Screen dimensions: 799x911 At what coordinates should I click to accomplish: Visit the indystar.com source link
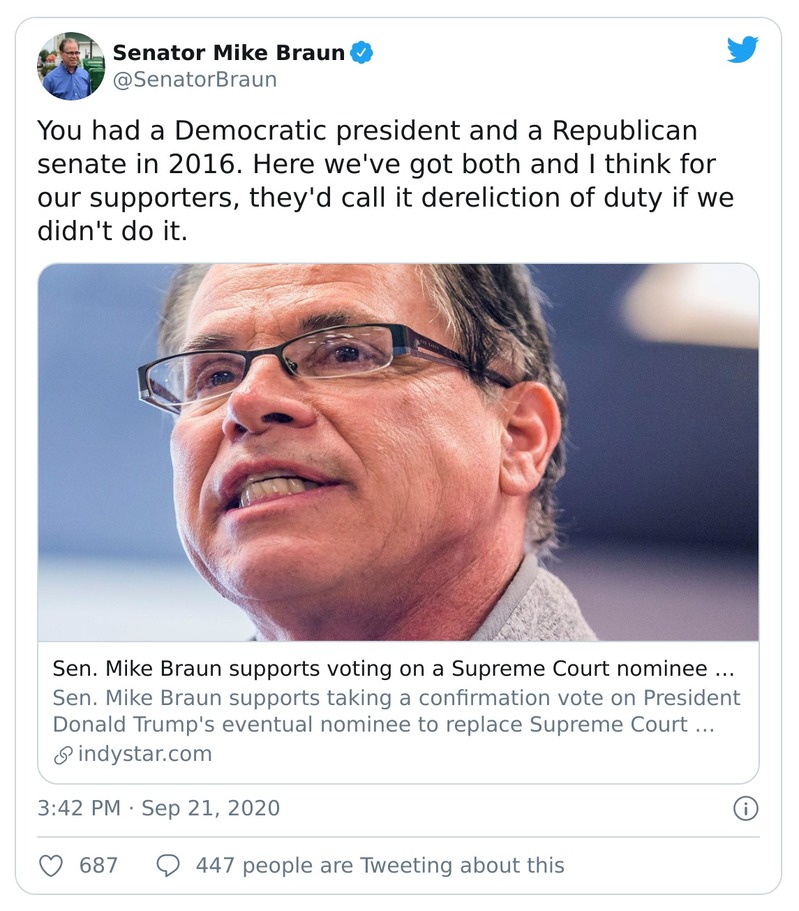pos(144,754)
